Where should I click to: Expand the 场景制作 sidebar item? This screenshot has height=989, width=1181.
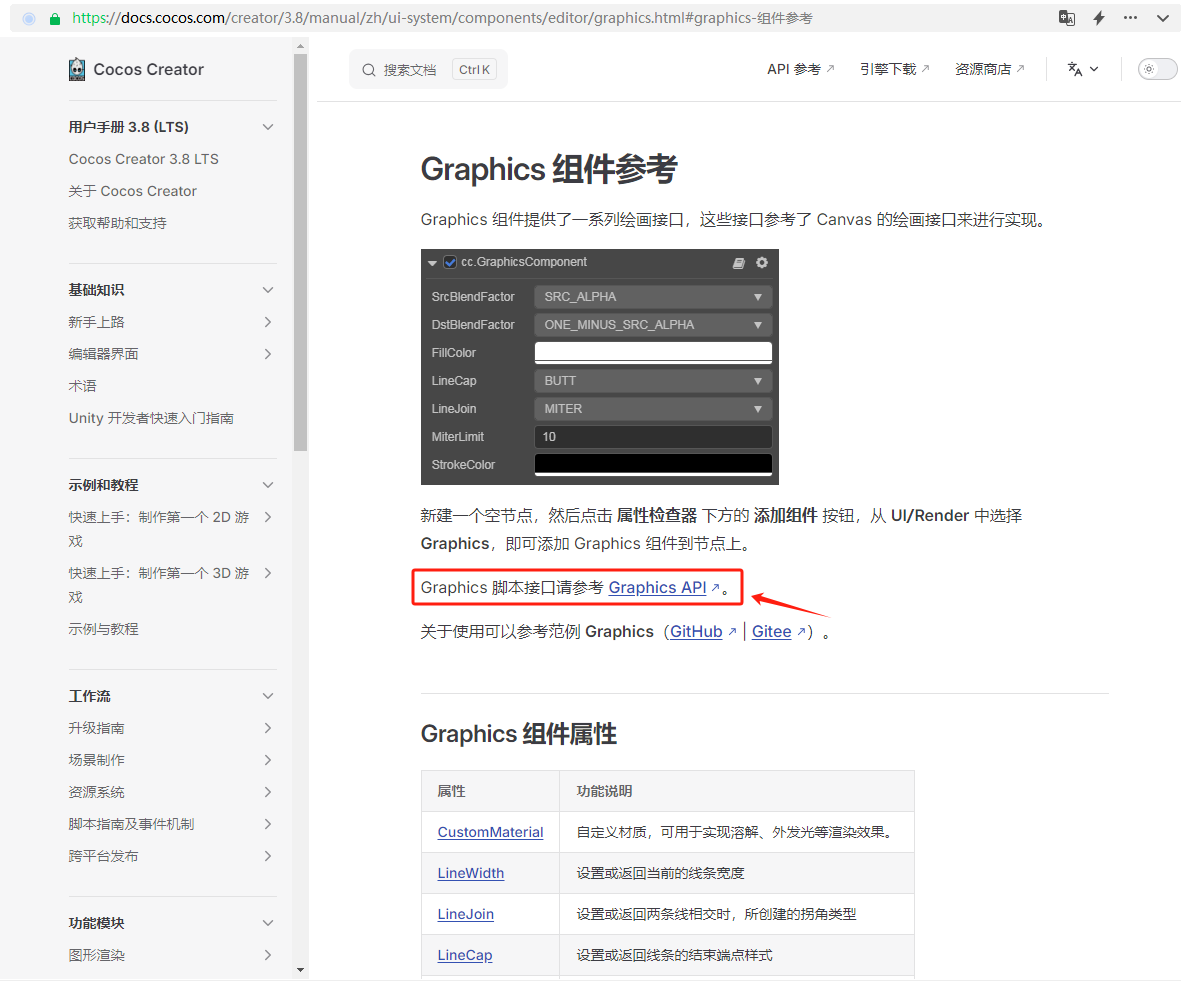(267, 760)
